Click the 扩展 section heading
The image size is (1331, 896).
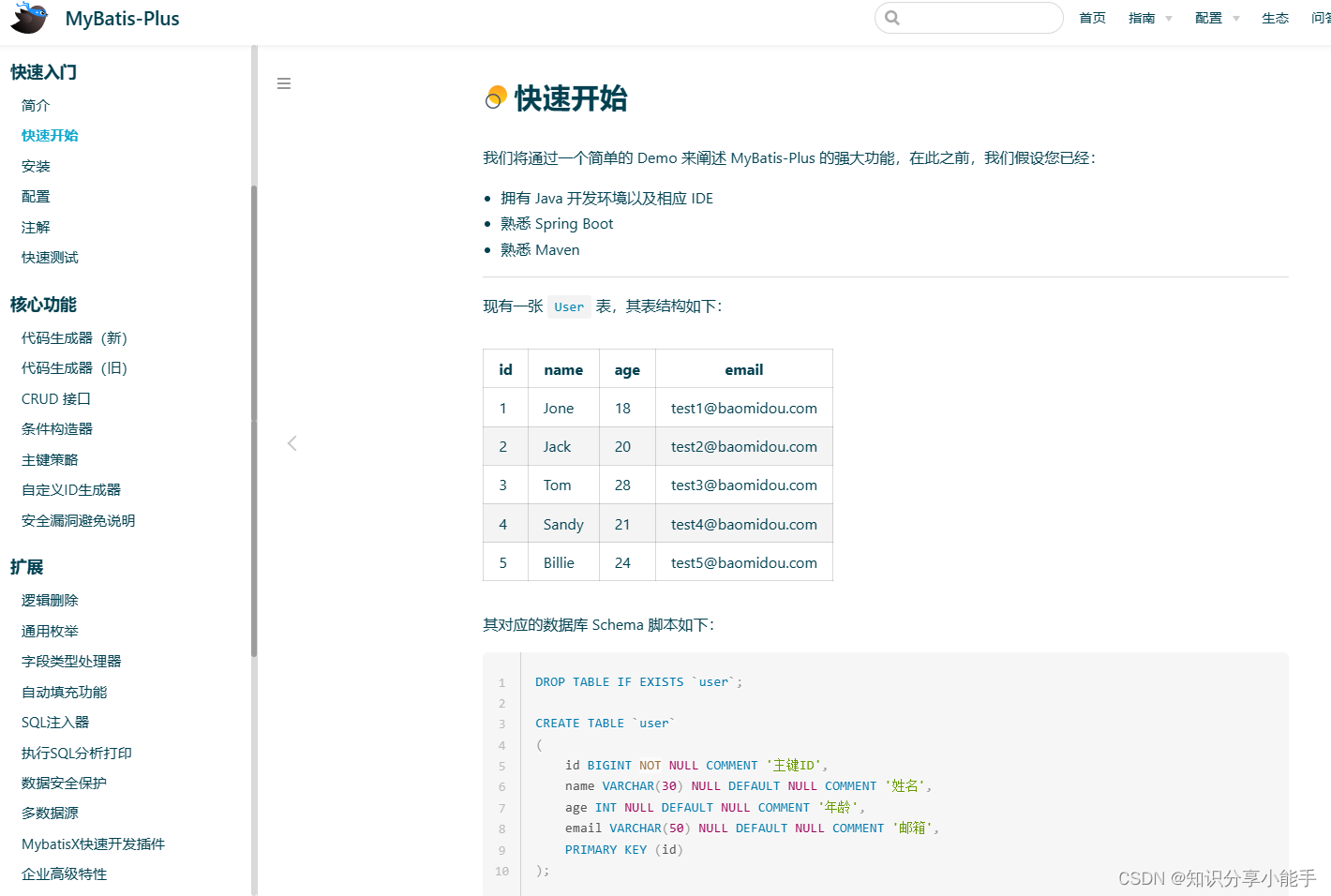coord(26,567)
